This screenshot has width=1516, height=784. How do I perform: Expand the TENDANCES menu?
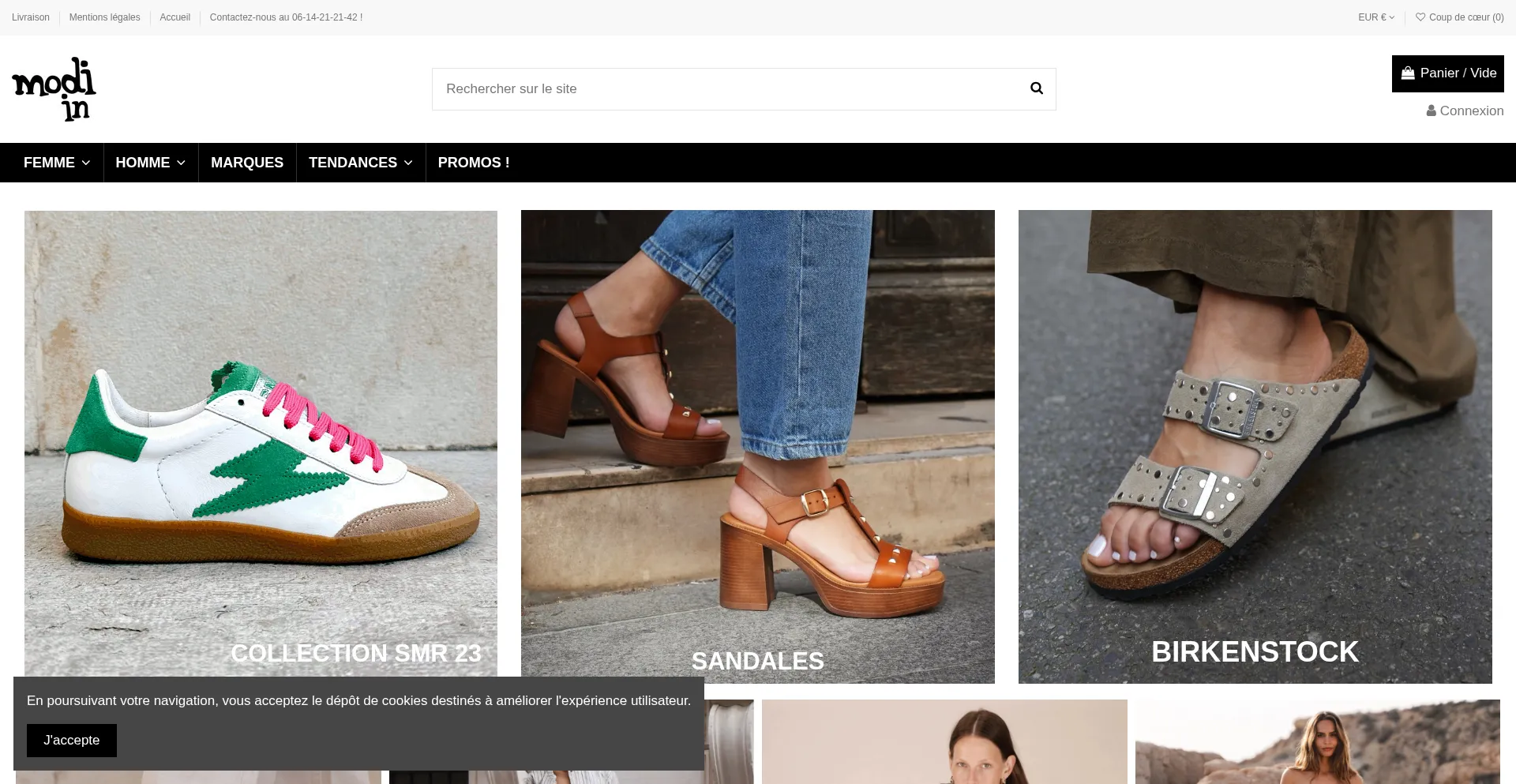pos(361,163)
